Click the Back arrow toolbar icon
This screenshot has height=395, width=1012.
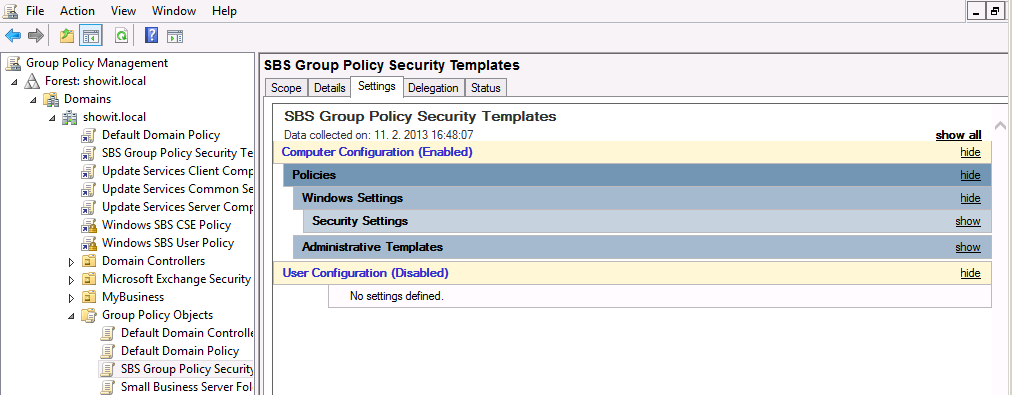tap(13, 35)
